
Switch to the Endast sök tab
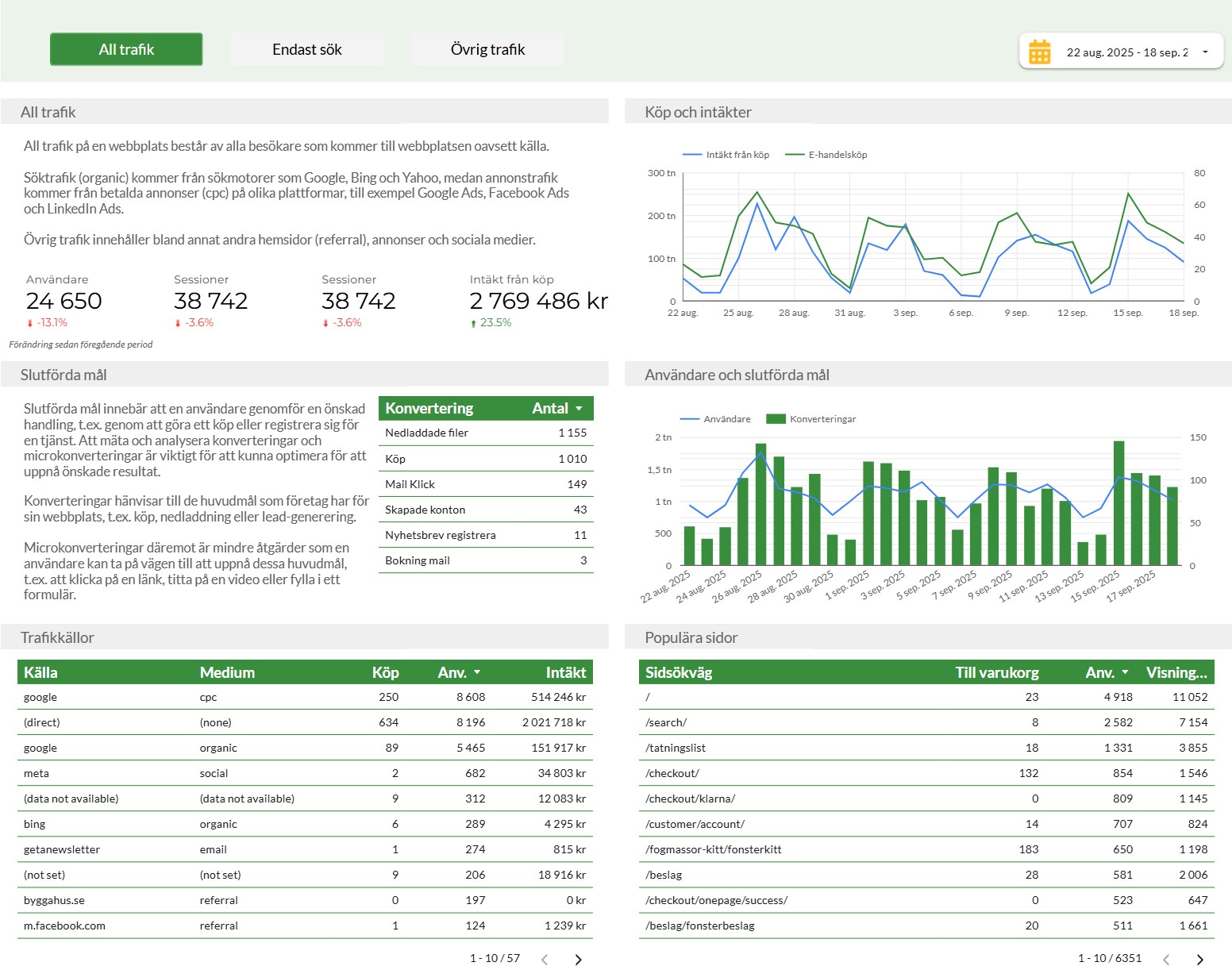306,49
